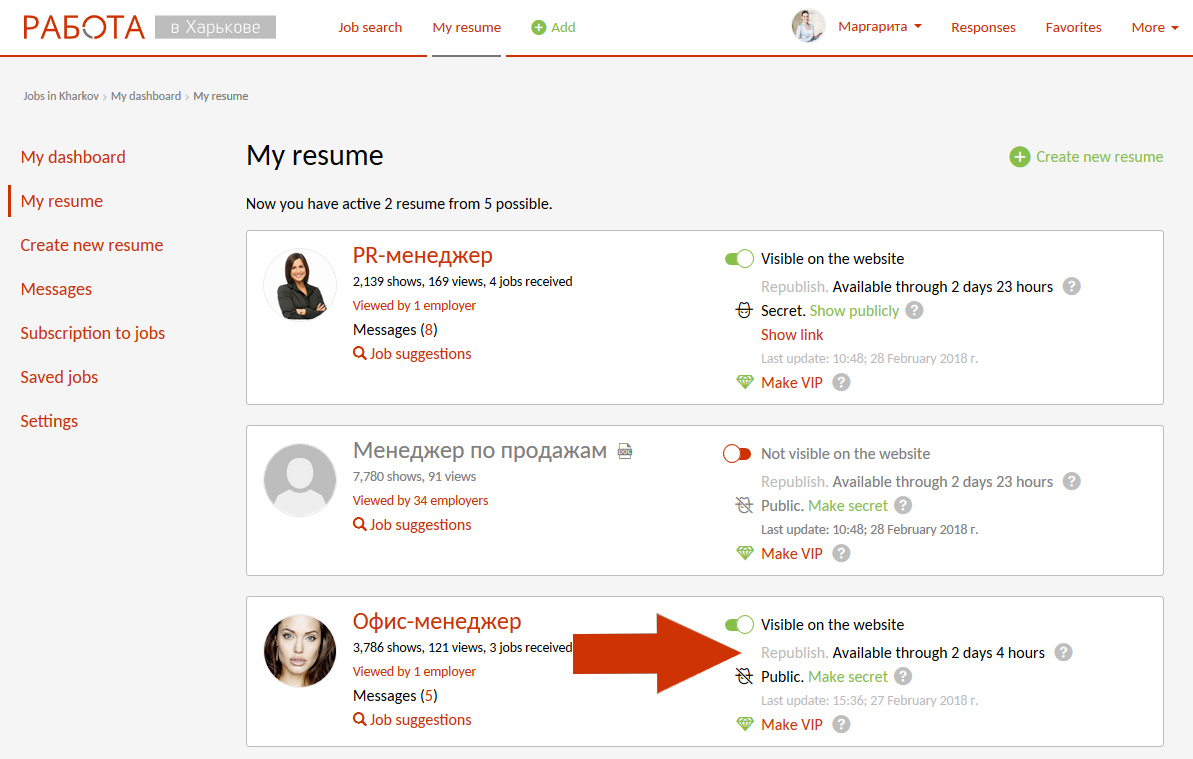The image size is (1193, 759).
Task: Click Make secret link for Офис-менеджер
Action: (848, 676)
